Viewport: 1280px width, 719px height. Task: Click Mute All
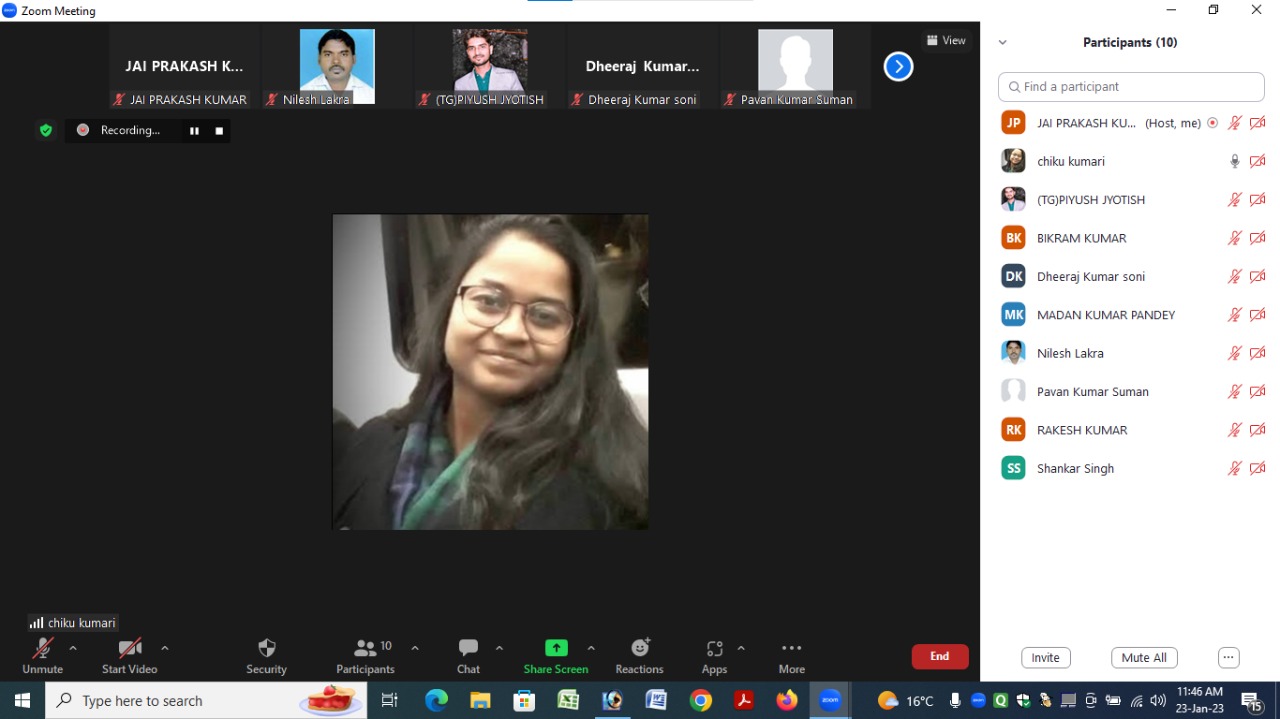point(1144,658)
